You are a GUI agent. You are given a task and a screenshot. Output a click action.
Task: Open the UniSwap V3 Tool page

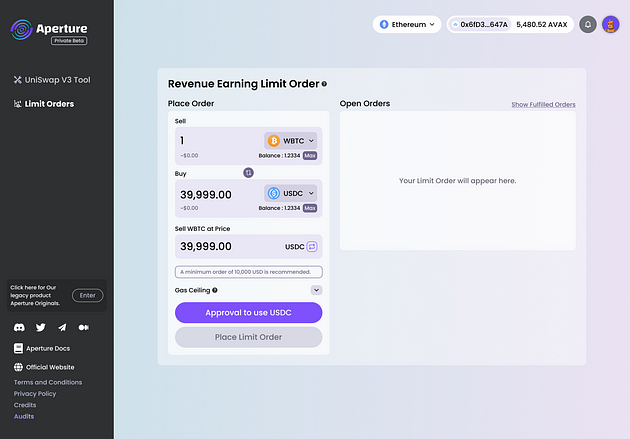52,80
